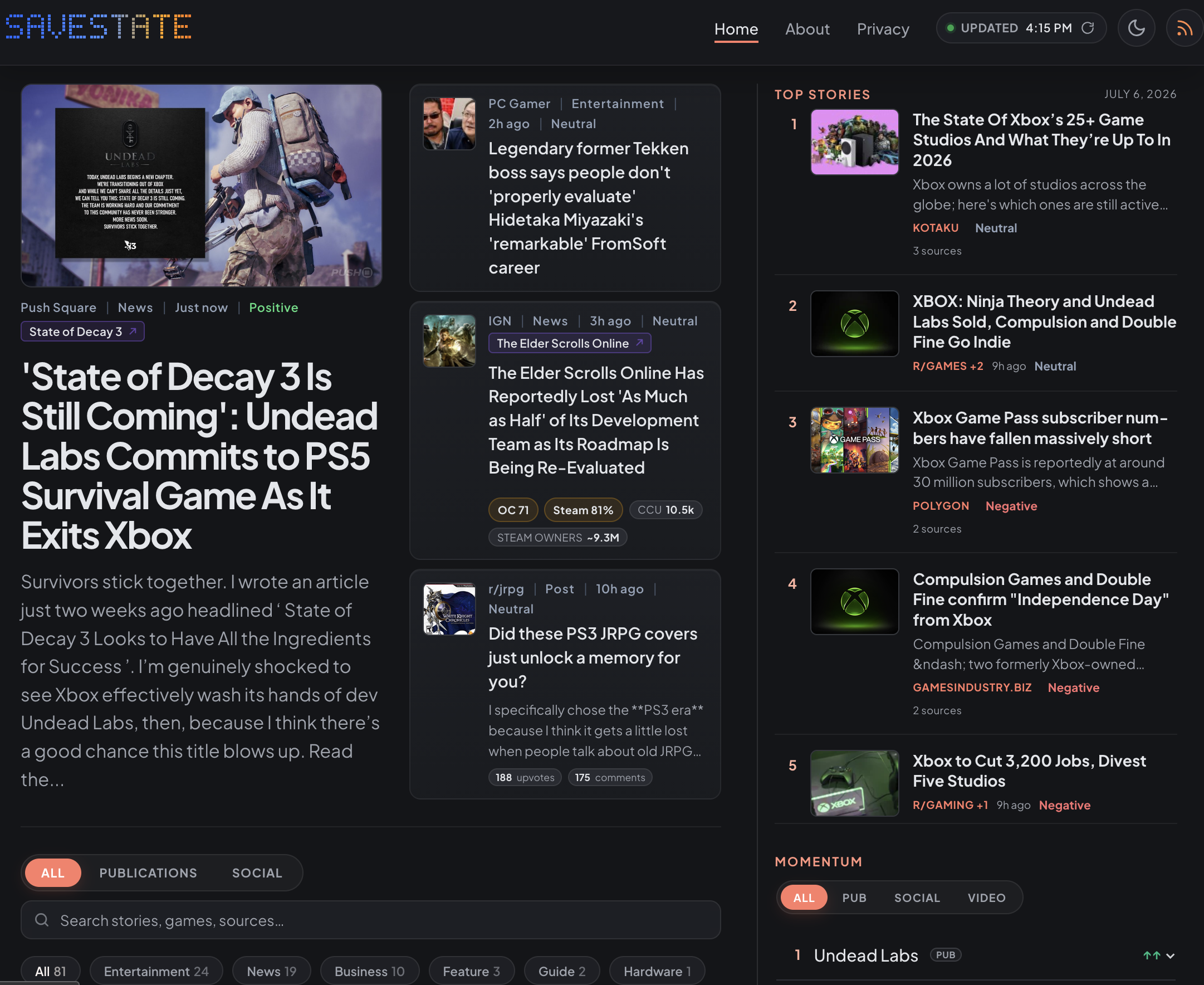Click the Steam Owners ~9.3M badge

(x=557, y=537)
